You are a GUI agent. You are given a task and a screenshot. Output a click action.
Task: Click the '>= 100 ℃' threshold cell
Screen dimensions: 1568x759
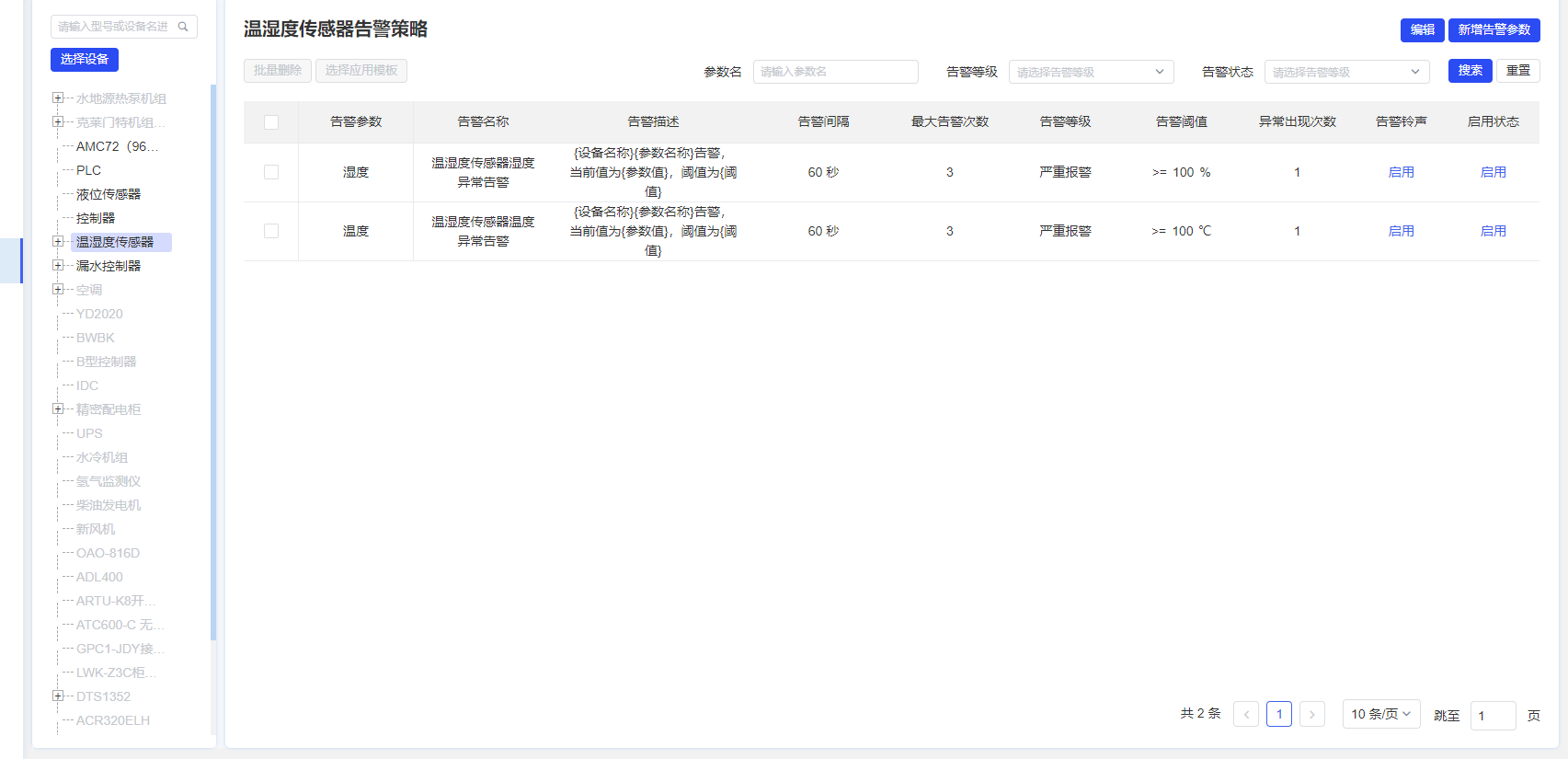1182,231
